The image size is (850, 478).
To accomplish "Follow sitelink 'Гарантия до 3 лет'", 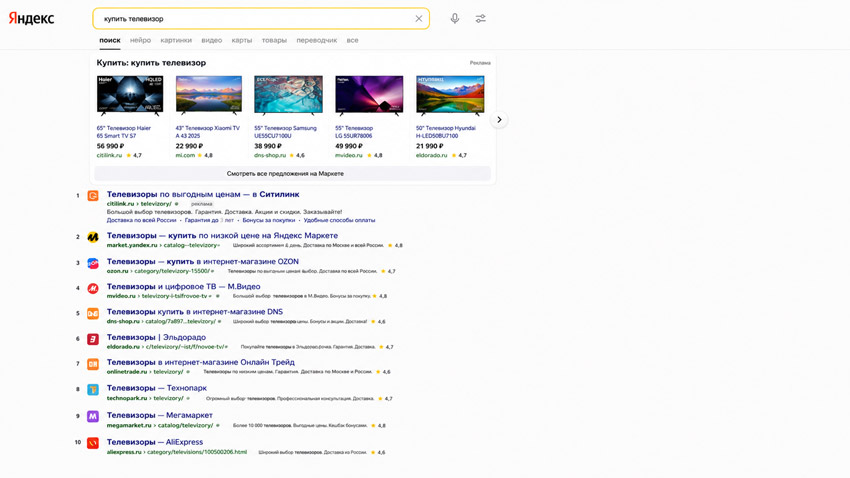I will click(x=209, y=220).
